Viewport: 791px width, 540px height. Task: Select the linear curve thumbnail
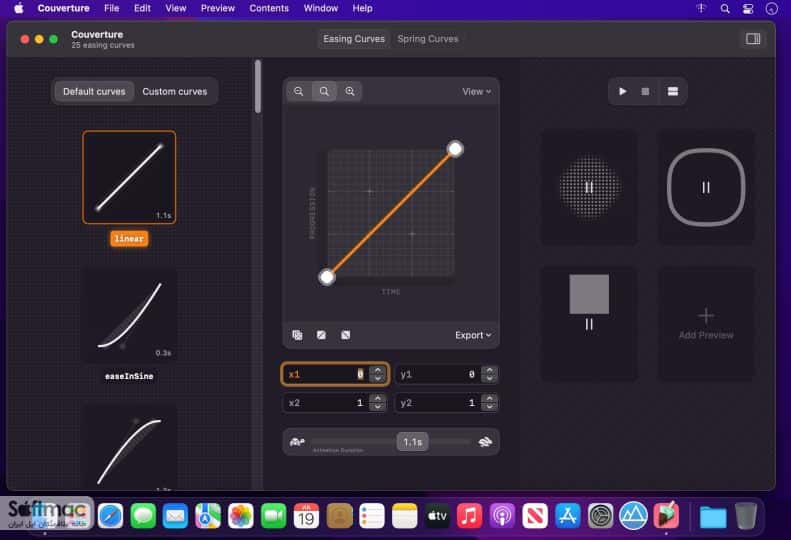pos(129,177)
